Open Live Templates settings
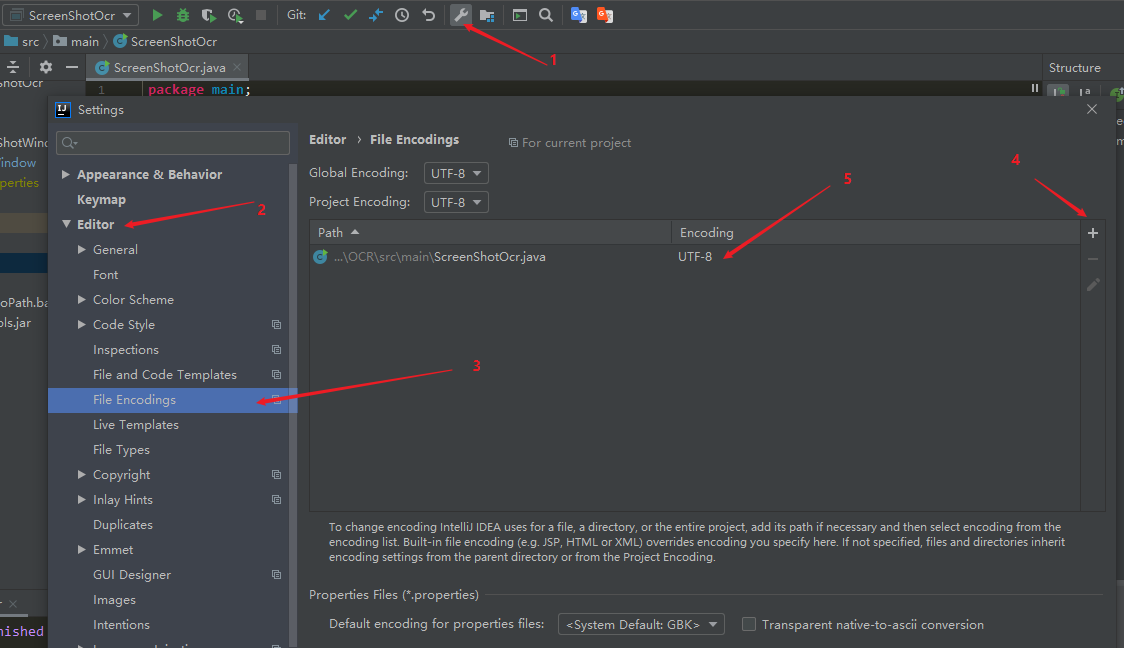The width and height of the screenshot is (1124, 648). (x=135, y=424)
